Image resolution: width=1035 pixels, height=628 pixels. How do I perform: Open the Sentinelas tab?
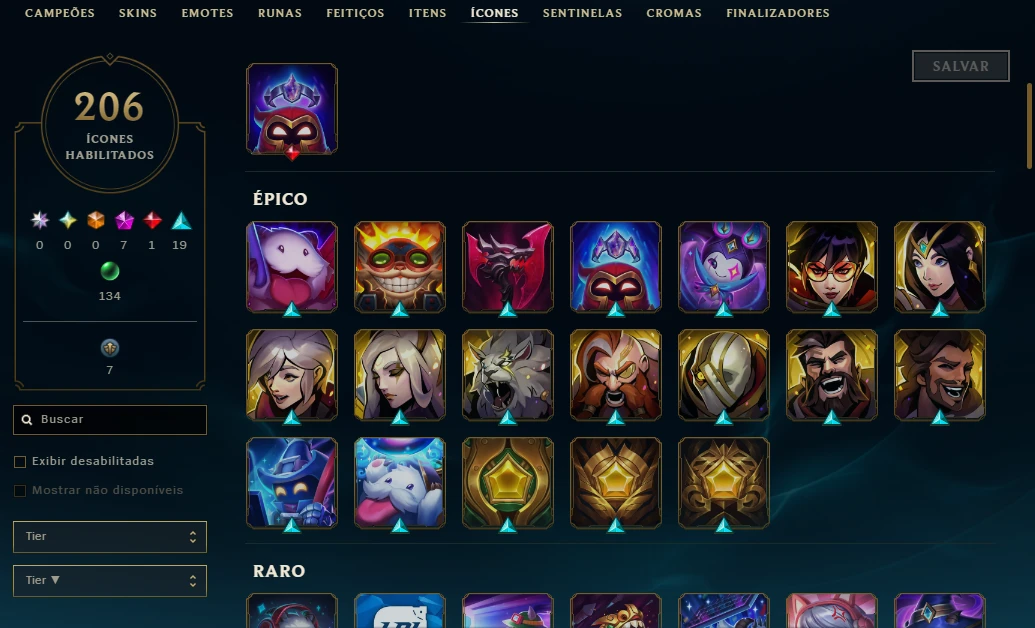click(582, 13)
